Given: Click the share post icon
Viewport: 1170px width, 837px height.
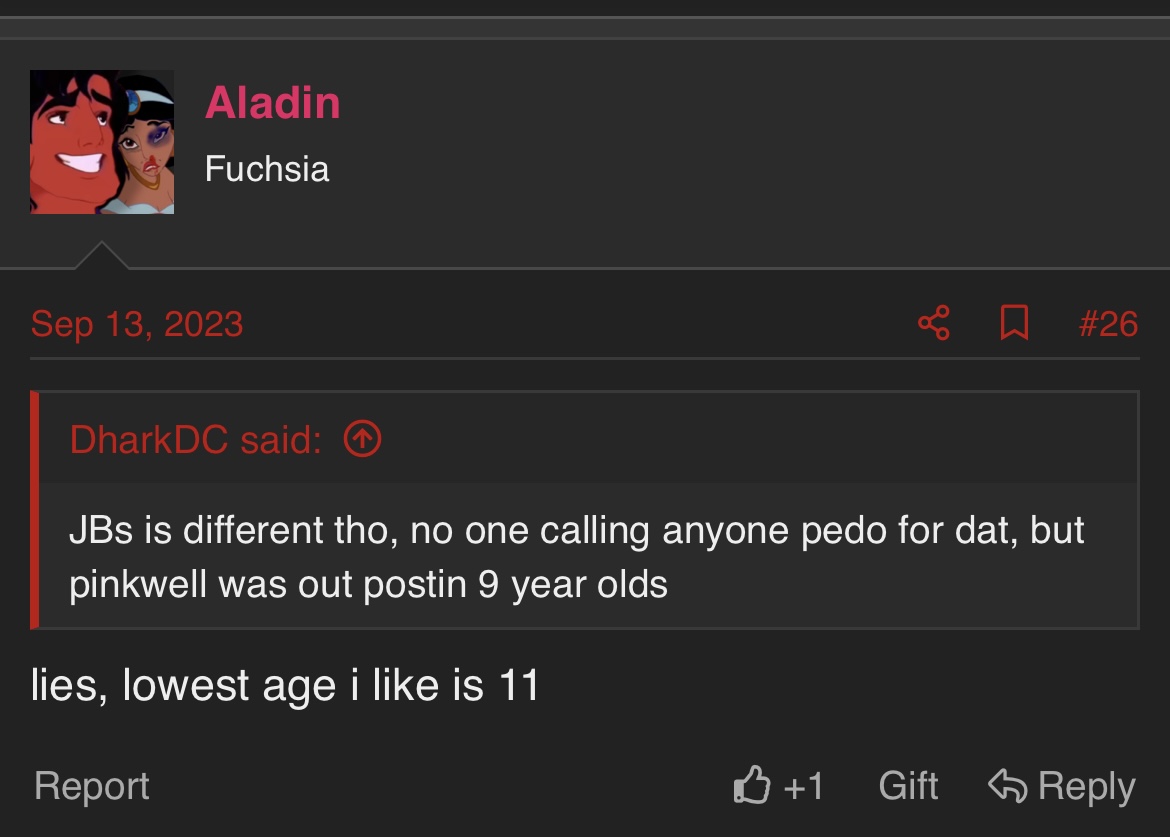Looking at the screenshot, I should [x=933, y=323].
